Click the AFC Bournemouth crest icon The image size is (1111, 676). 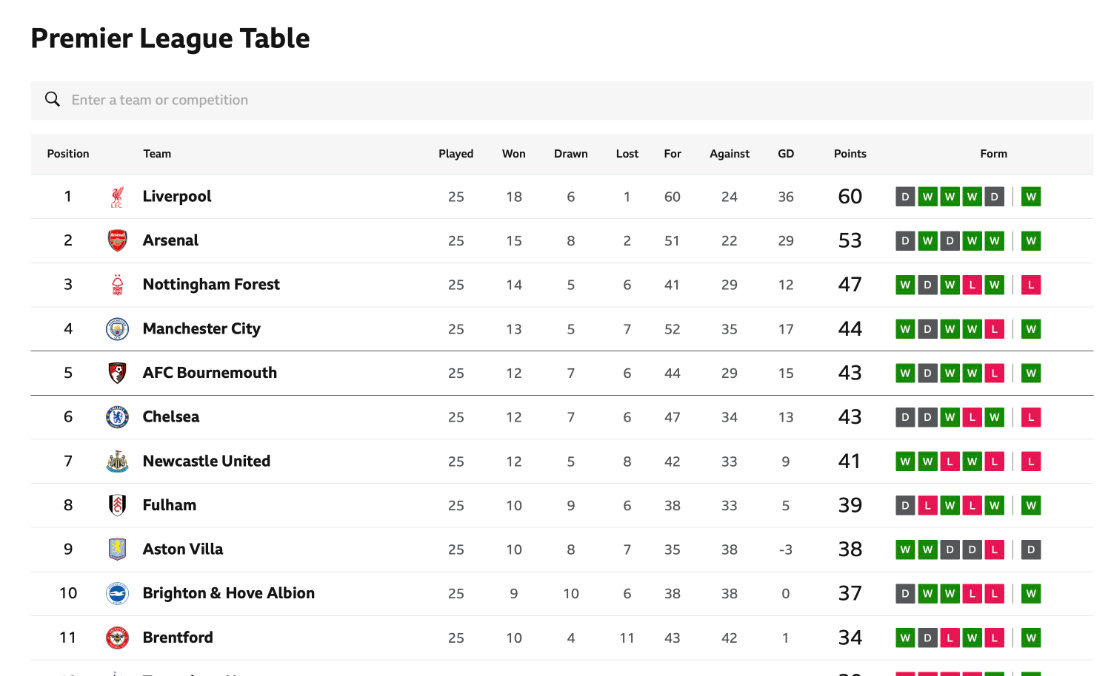tap(117, 373)
